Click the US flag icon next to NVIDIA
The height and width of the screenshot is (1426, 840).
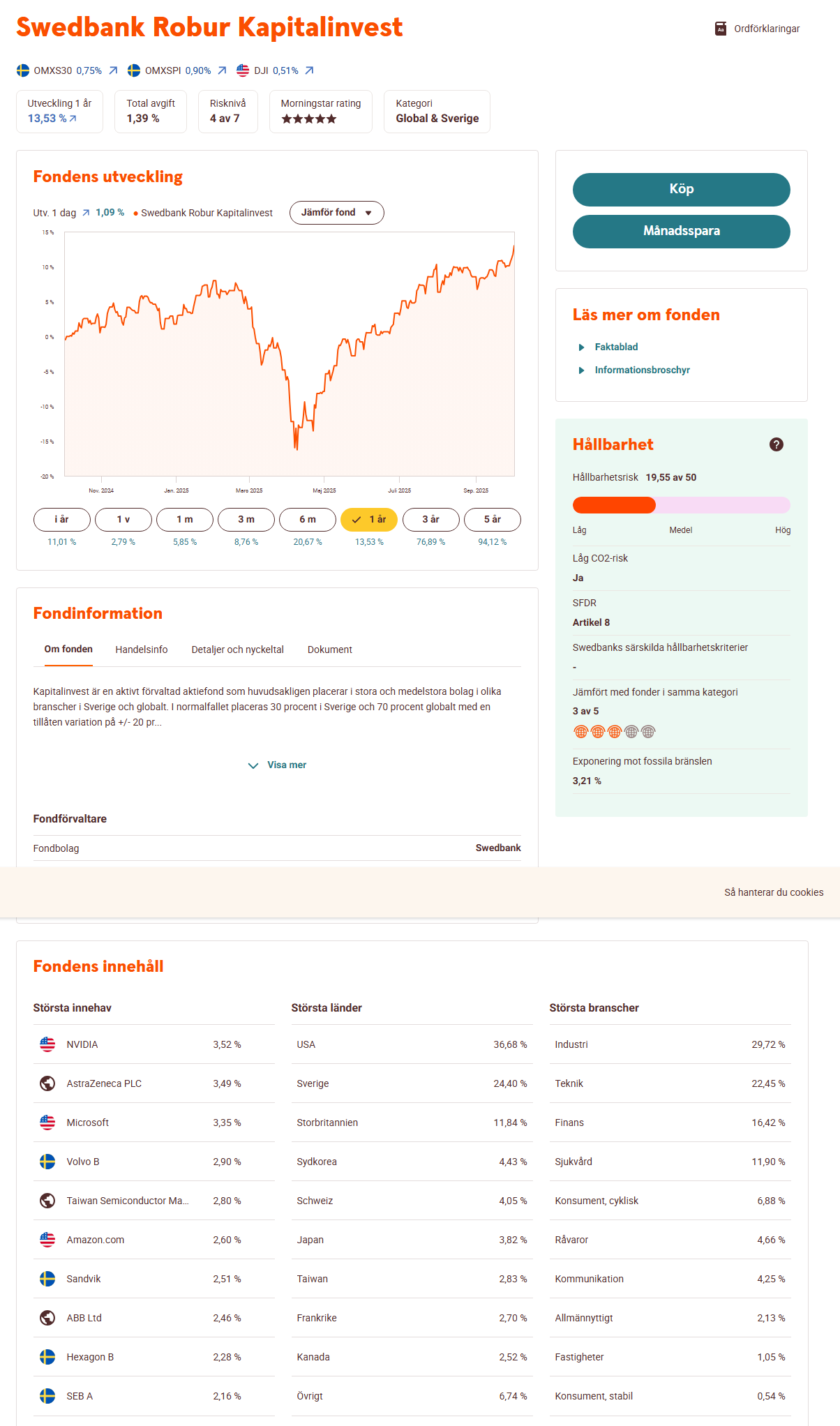click(47, 1044)
